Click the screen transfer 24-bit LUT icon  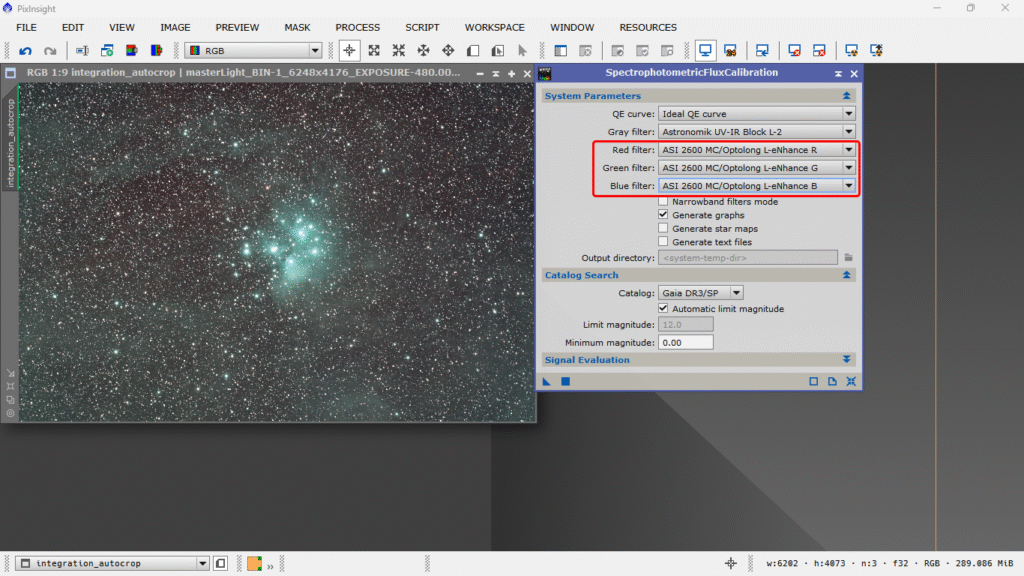click(730, 50)
